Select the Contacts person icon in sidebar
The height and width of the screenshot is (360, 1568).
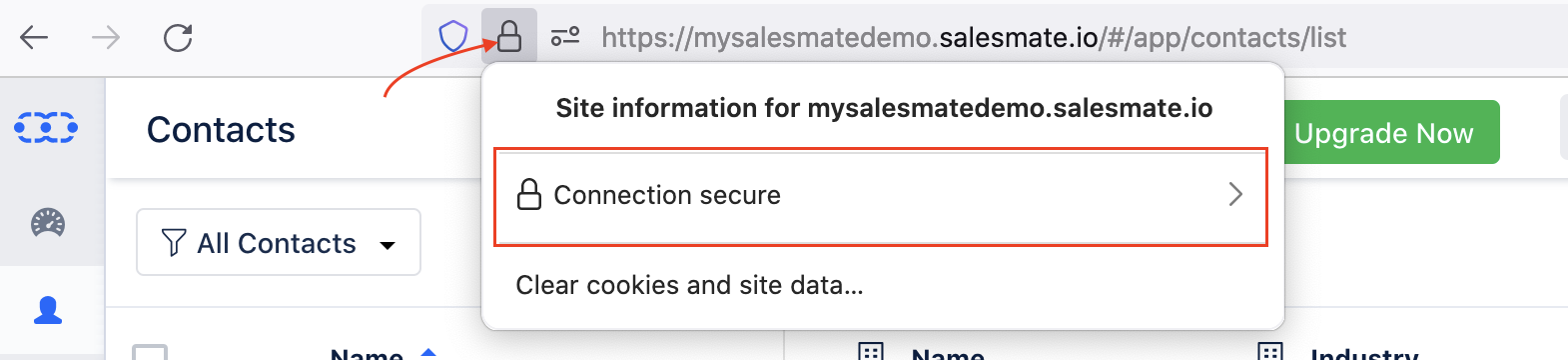(48, 311)
